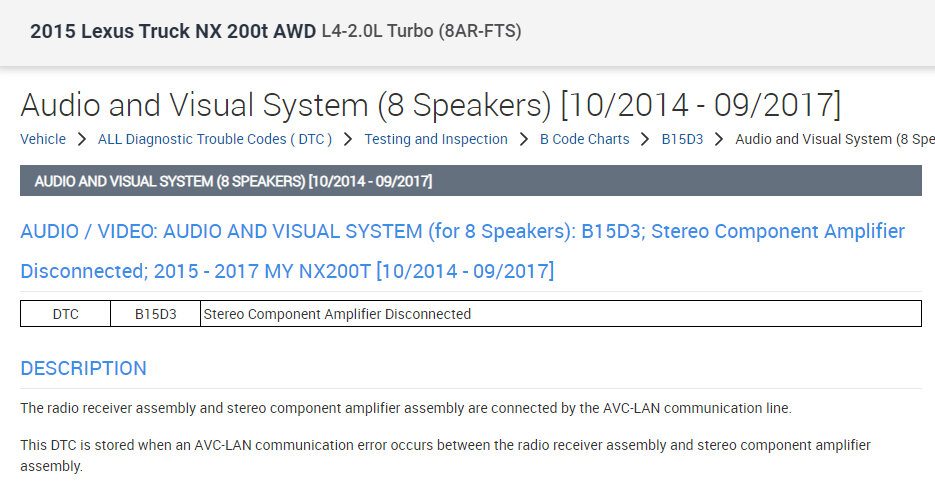Click the 2015 Lexus Truck NX 200t AWD title
The width and height of the screenshot is (935, 494).
tap(173, 31)
